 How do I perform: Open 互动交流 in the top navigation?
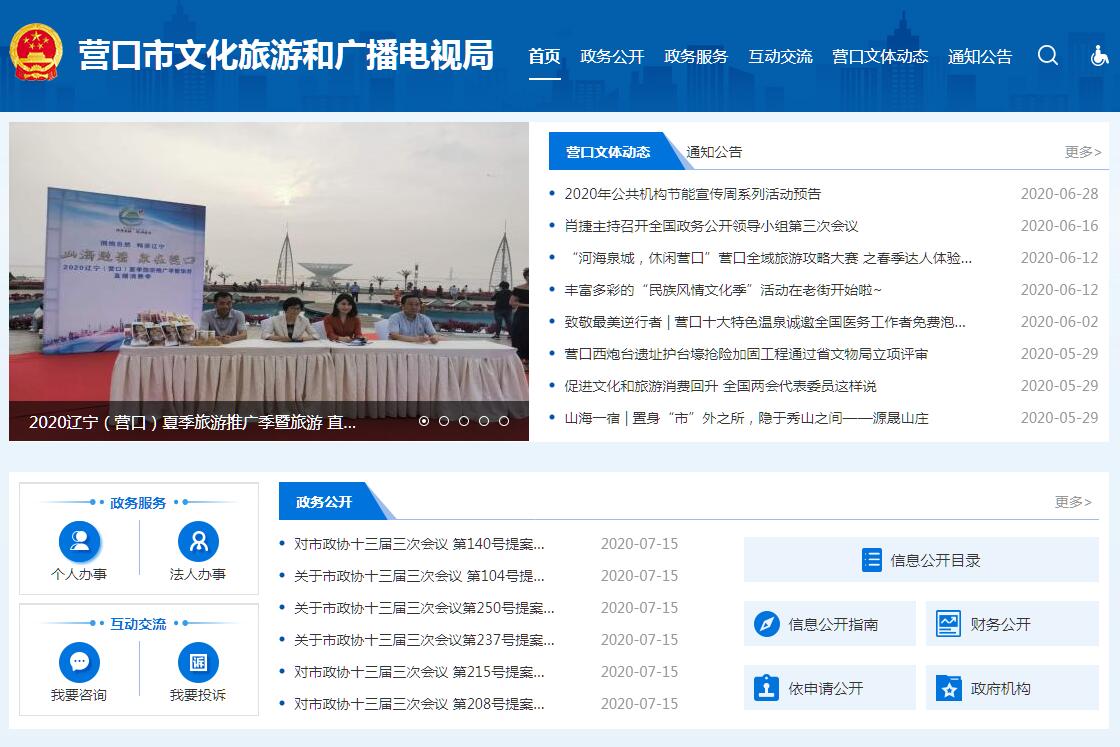[x=780, y=57]
